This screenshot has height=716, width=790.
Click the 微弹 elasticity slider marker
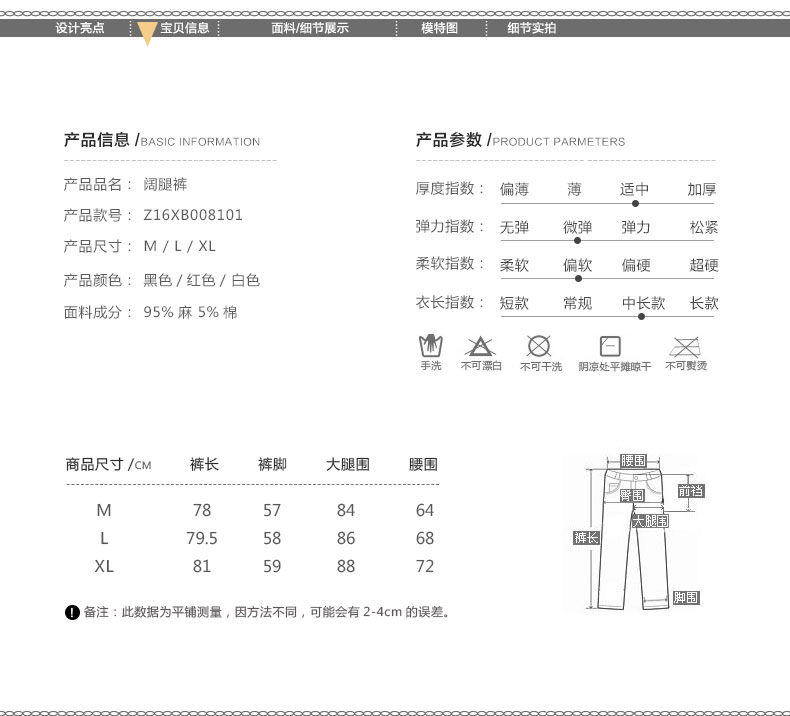point(577,240)
